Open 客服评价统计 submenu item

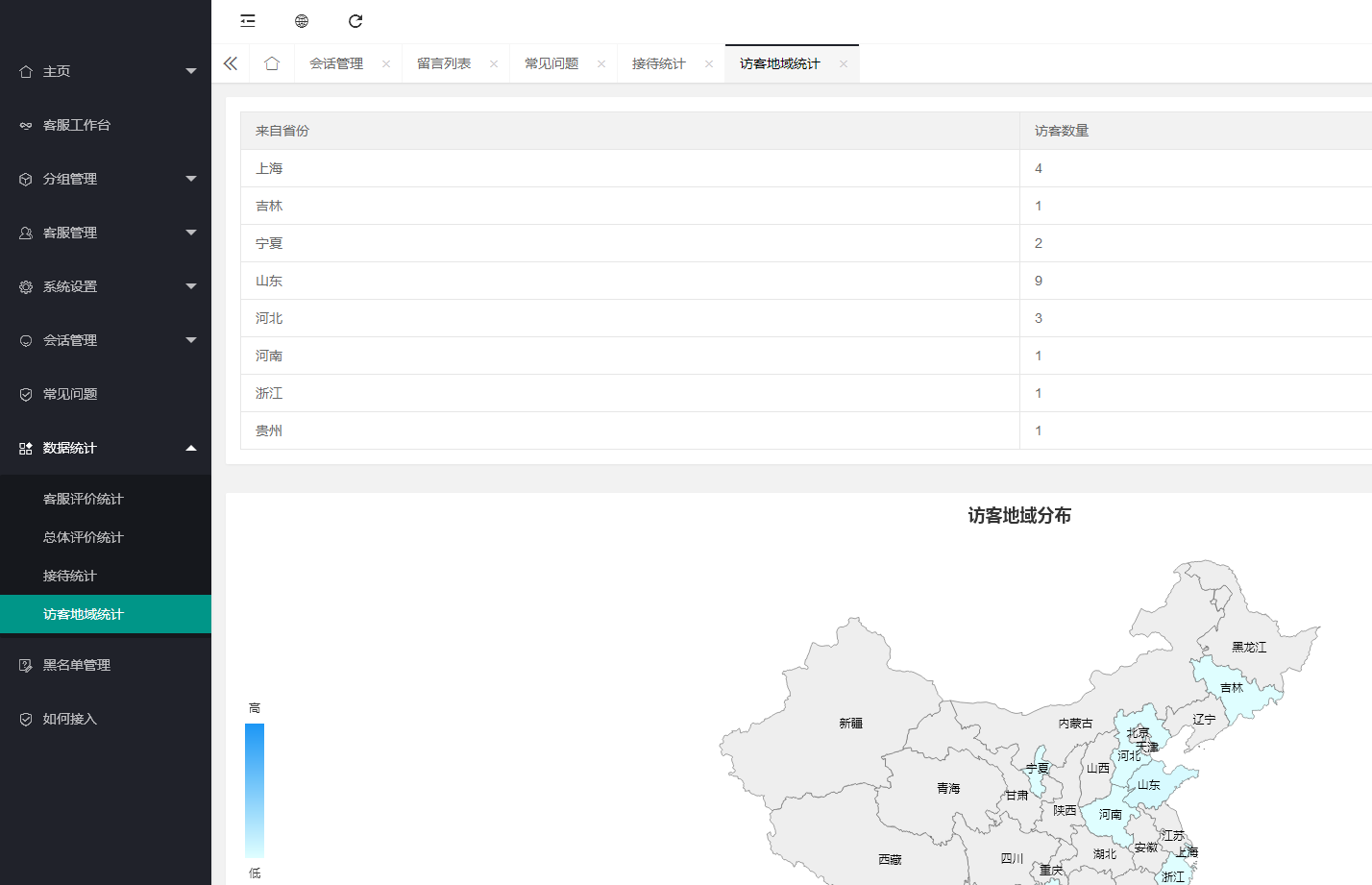[84, 499]
